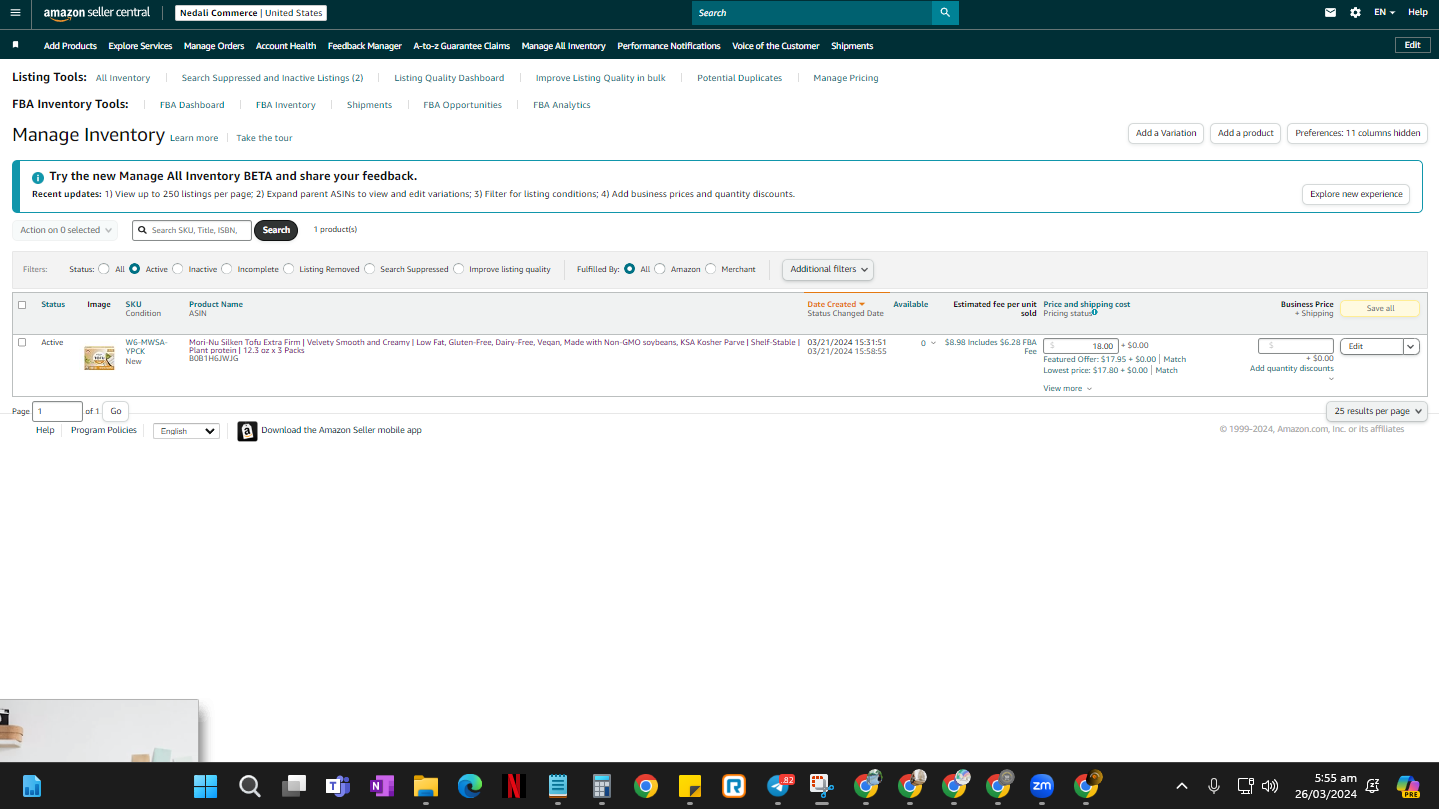Open Windows taskbar search
Image resolution: width=1439 pixels, height=809 pixels.
click(250, 786)
